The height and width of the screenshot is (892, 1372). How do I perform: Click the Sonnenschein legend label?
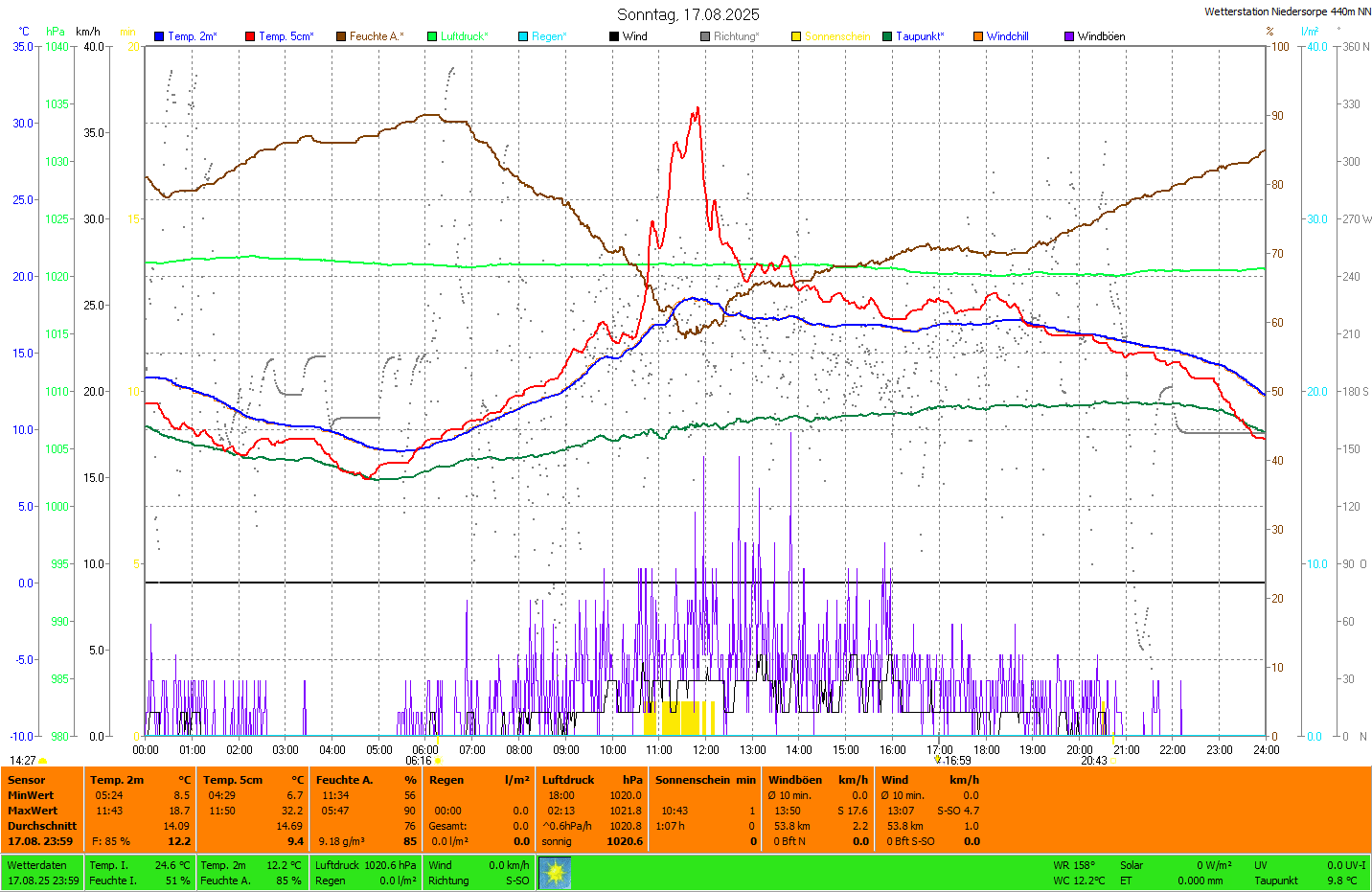pyautogui.click(x=836, y=36)
